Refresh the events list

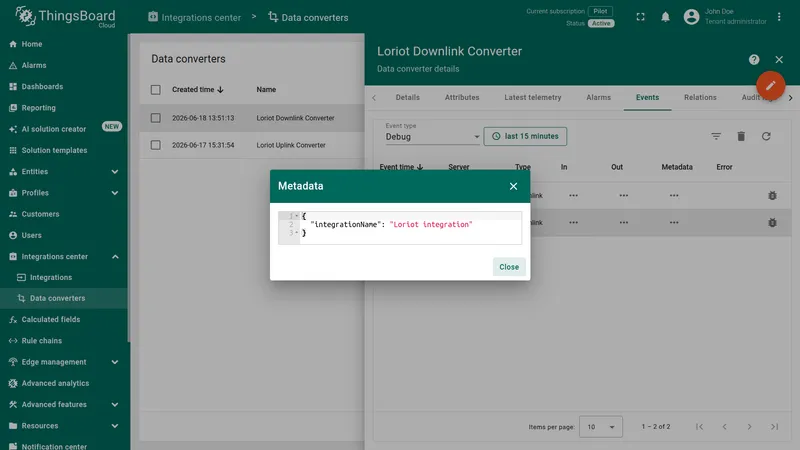[x=766, y=136]
